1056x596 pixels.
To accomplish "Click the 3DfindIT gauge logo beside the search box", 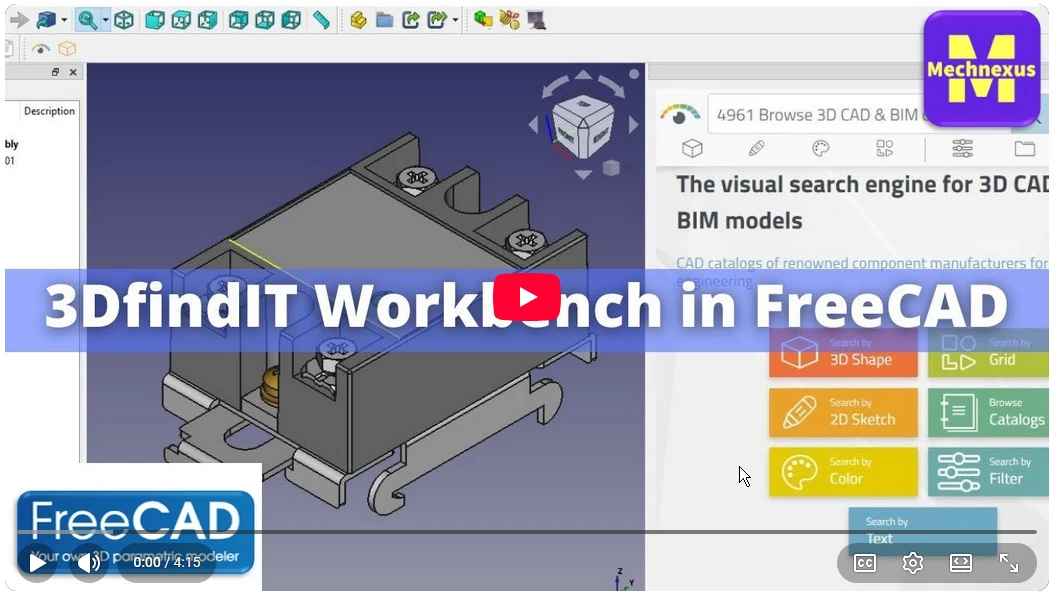I will pos(680,114).
